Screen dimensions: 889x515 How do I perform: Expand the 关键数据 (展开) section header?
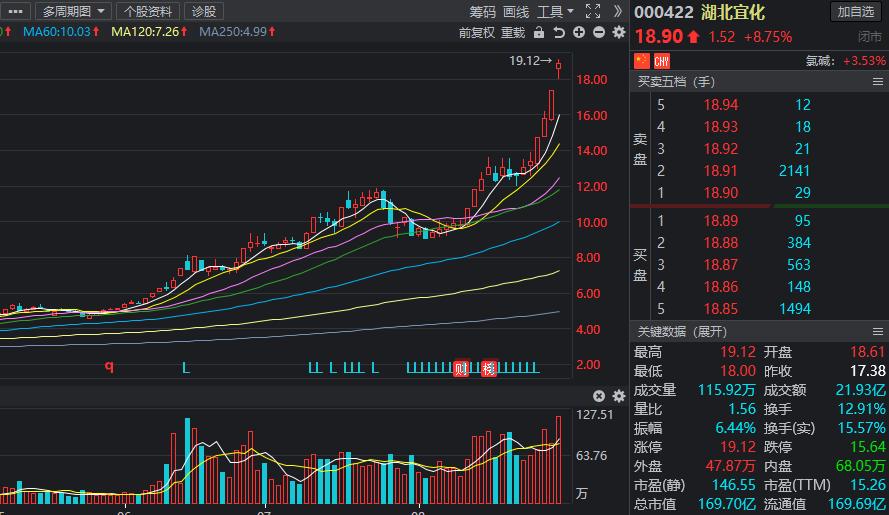coord(682,332)
